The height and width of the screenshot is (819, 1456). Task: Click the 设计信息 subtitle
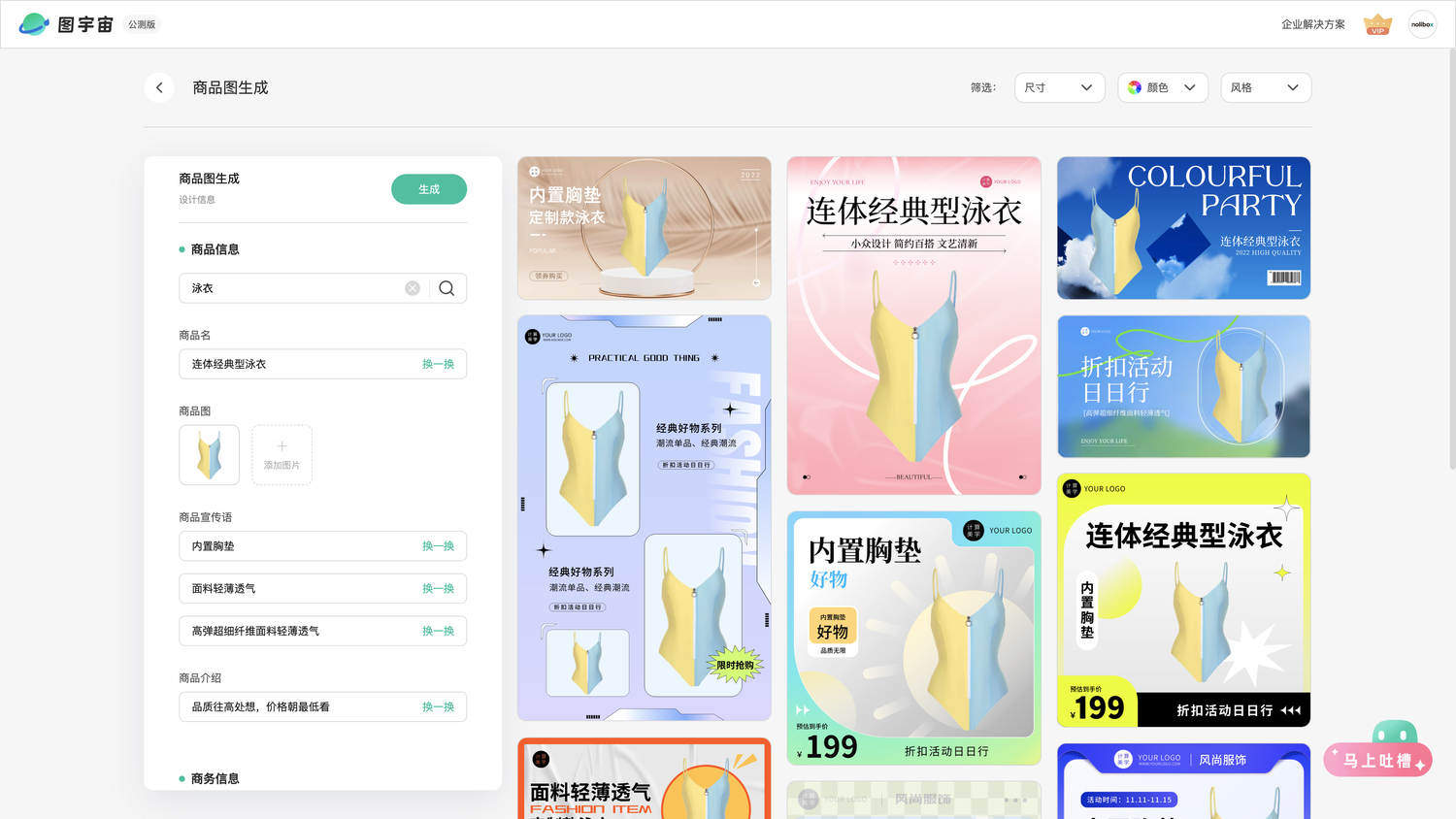[197, 200]
